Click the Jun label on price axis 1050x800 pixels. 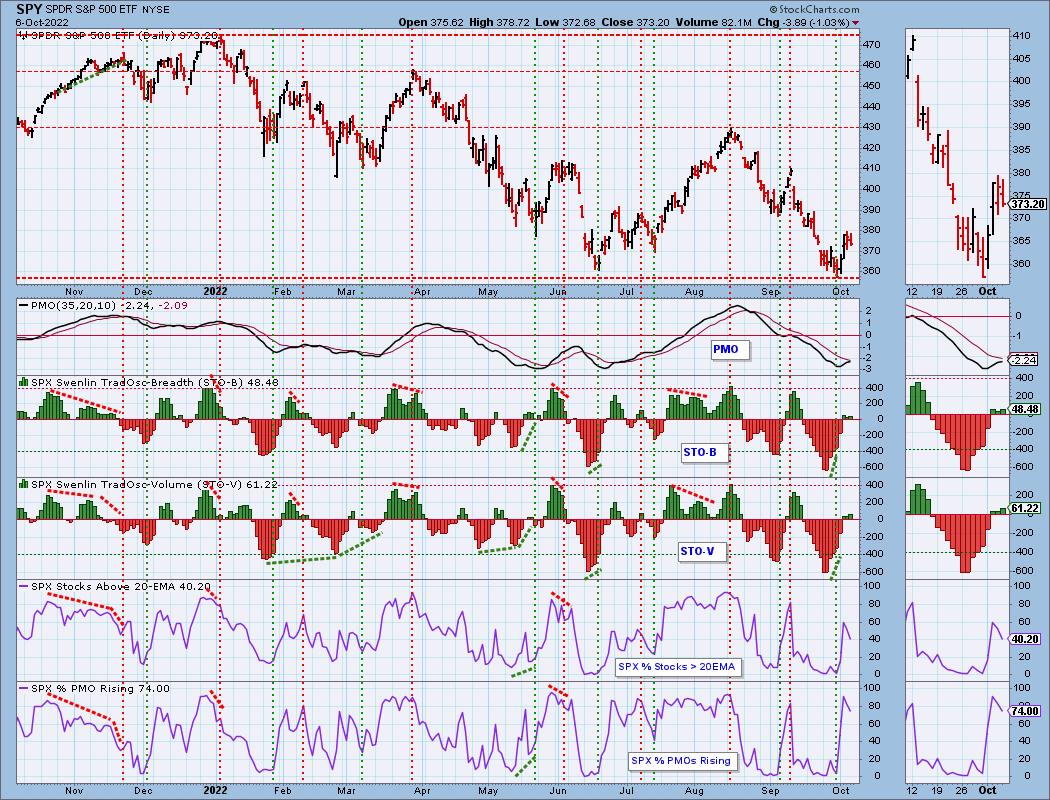coord(557,292)
